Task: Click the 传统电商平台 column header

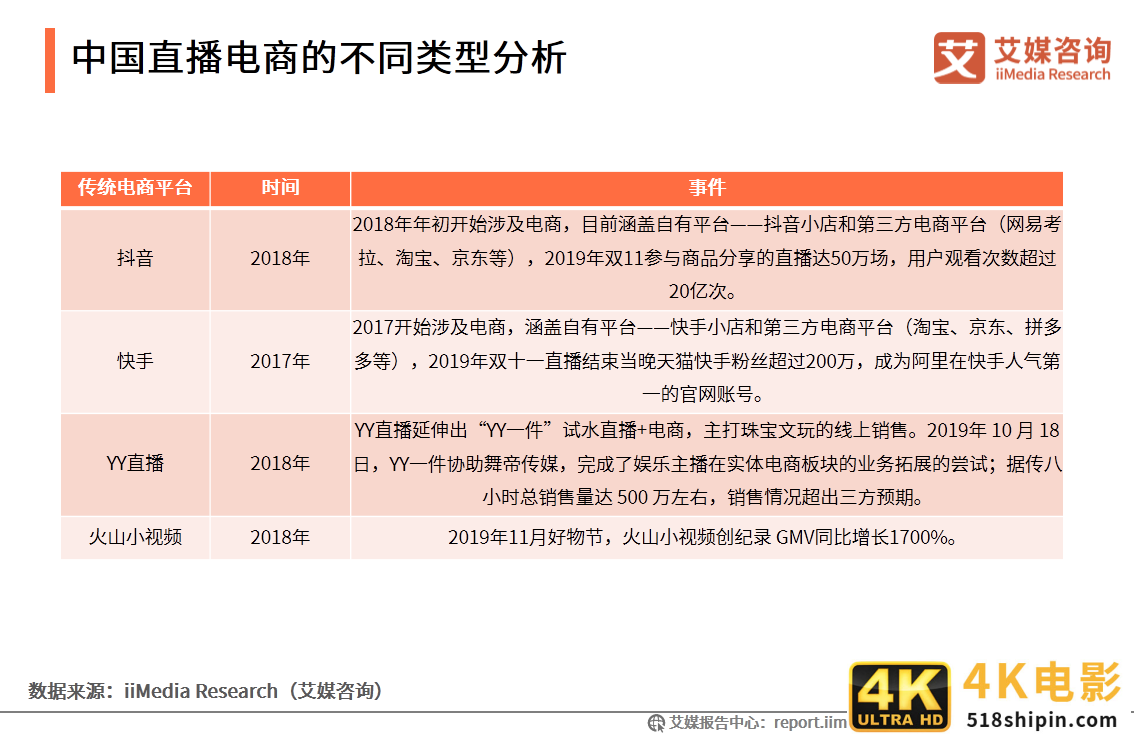Action: point(135,188)
